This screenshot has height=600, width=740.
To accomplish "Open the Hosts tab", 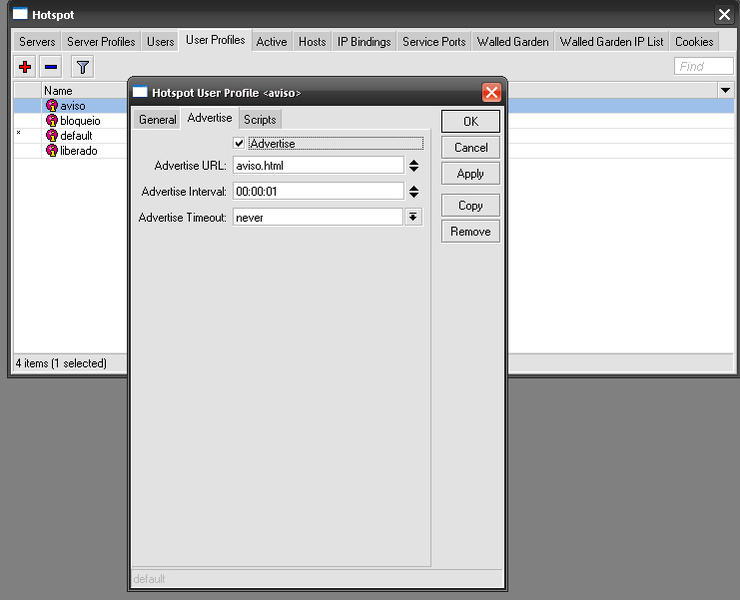I will 312,42.
